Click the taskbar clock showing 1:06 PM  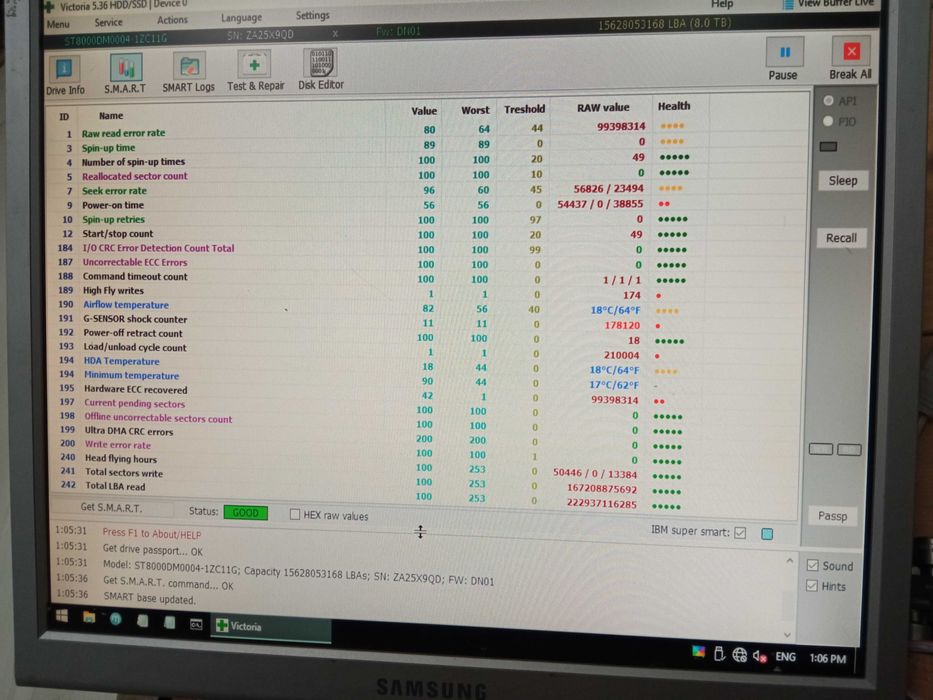[828, 658]
